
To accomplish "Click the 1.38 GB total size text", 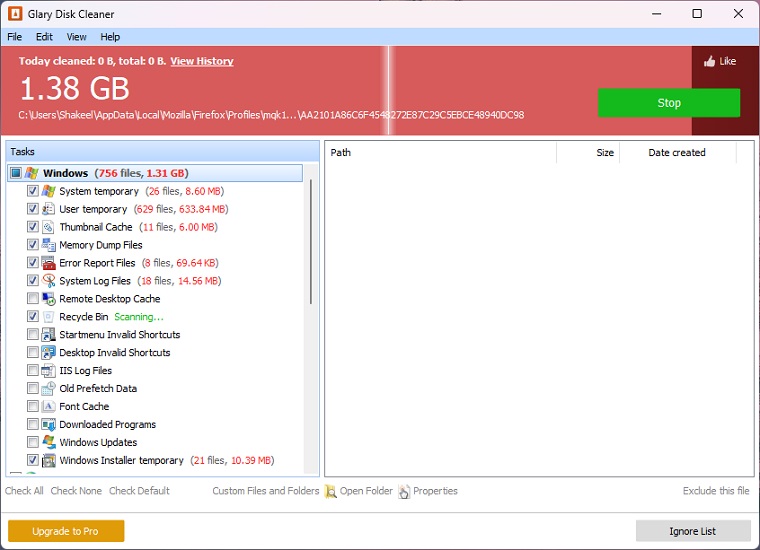I will coord(75,89).
